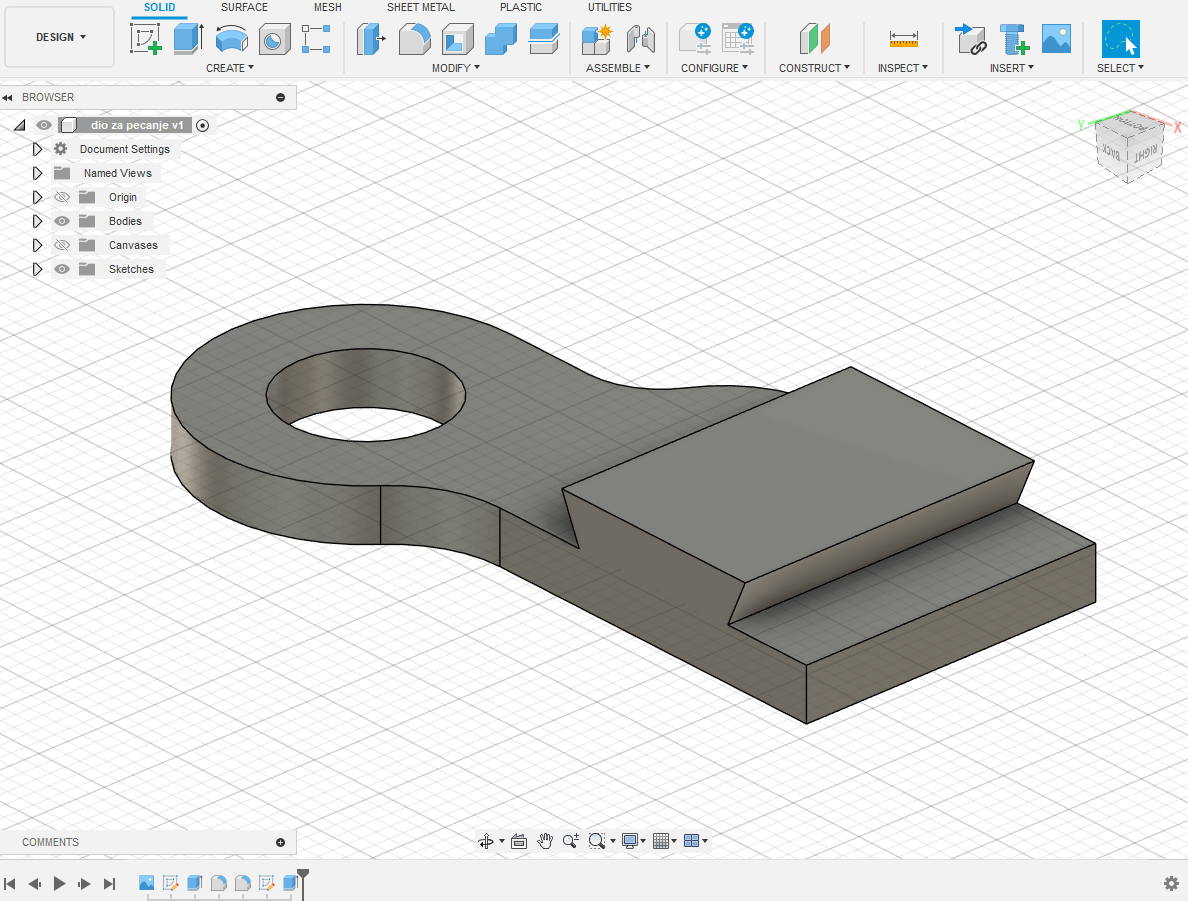
Task: Click the Configuration Table icon
Action: point(738,39)
